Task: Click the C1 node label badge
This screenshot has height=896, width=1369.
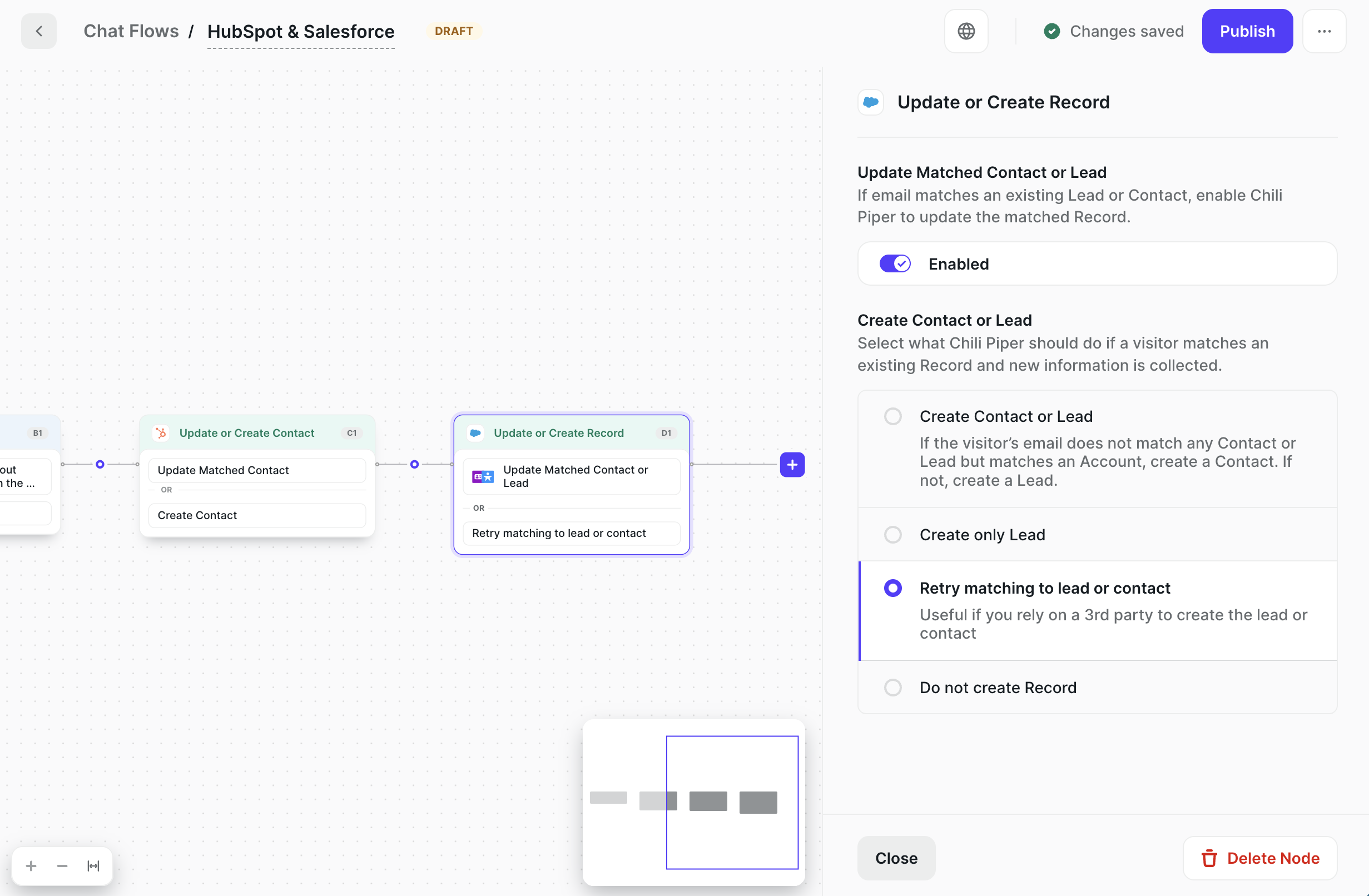Action: pyautogui.click(x=351, y=432)
